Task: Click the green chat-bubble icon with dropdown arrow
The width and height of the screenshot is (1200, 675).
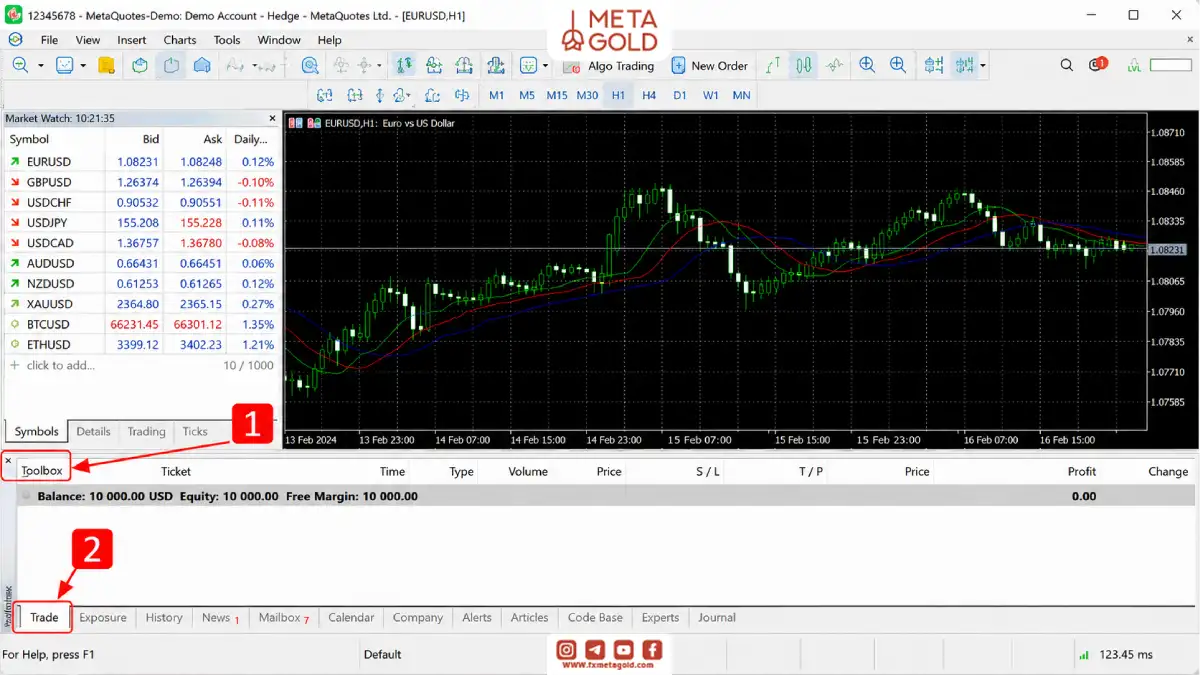Action: click(528, 65)
